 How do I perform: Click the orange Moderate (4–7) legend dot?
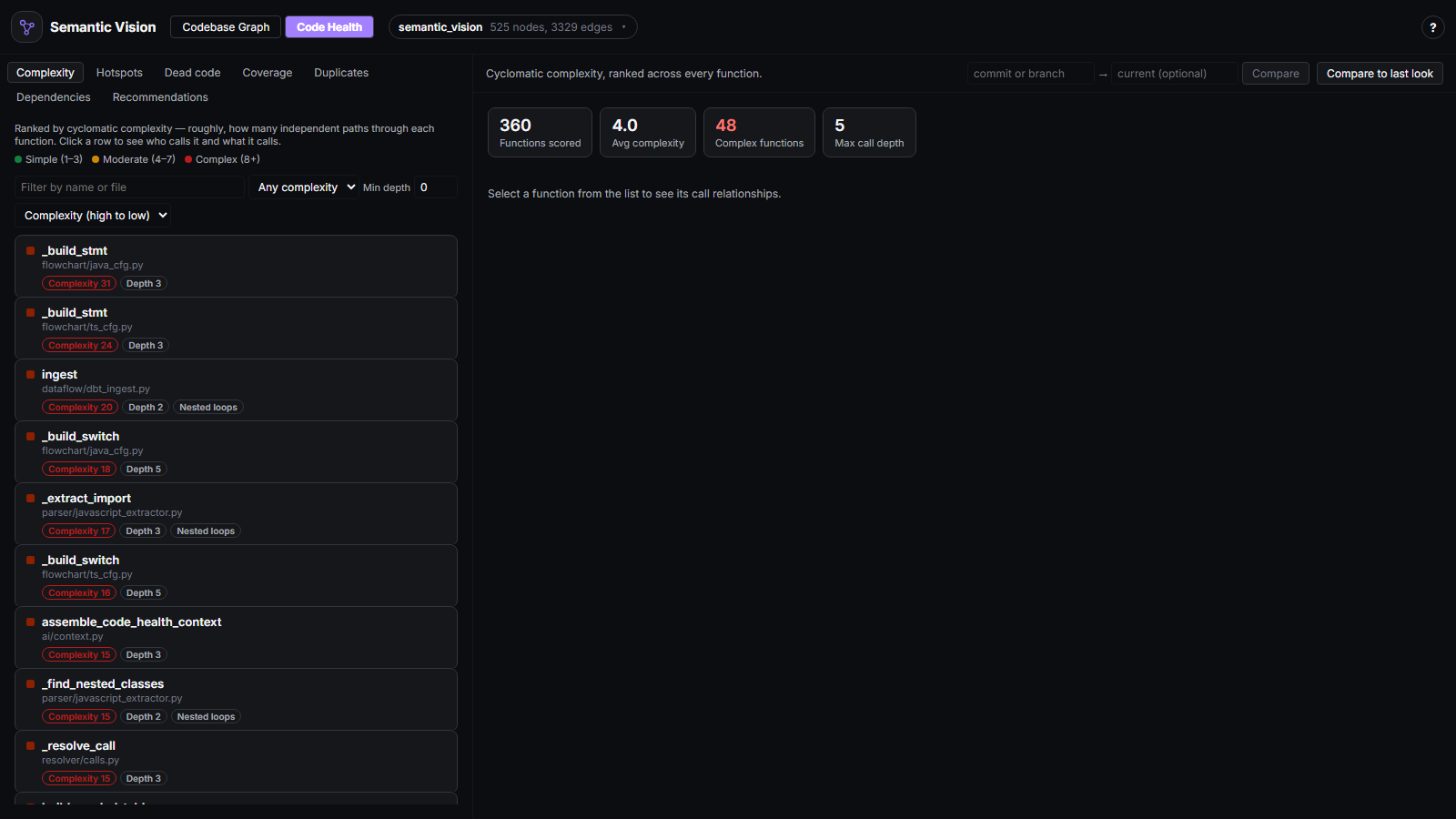tap(96, 159)
